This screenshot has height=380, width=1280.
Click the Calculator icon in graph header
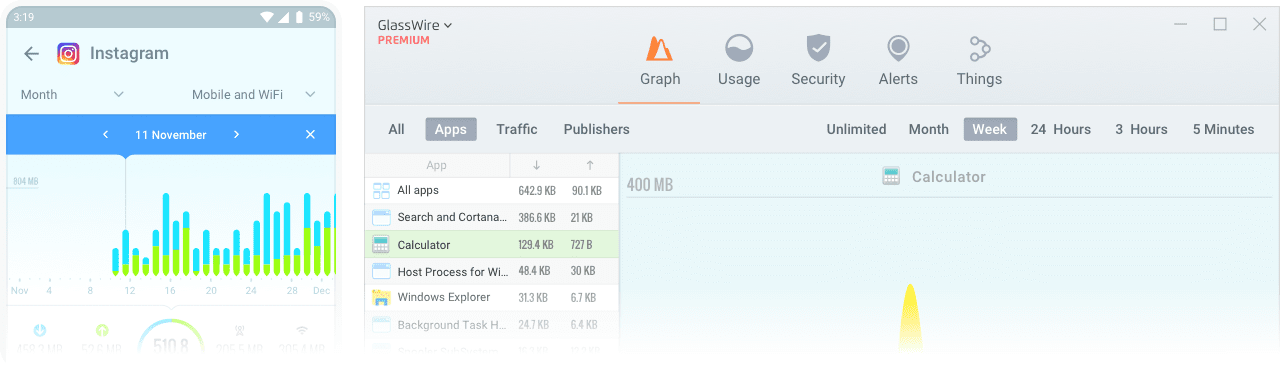point(891,176)
